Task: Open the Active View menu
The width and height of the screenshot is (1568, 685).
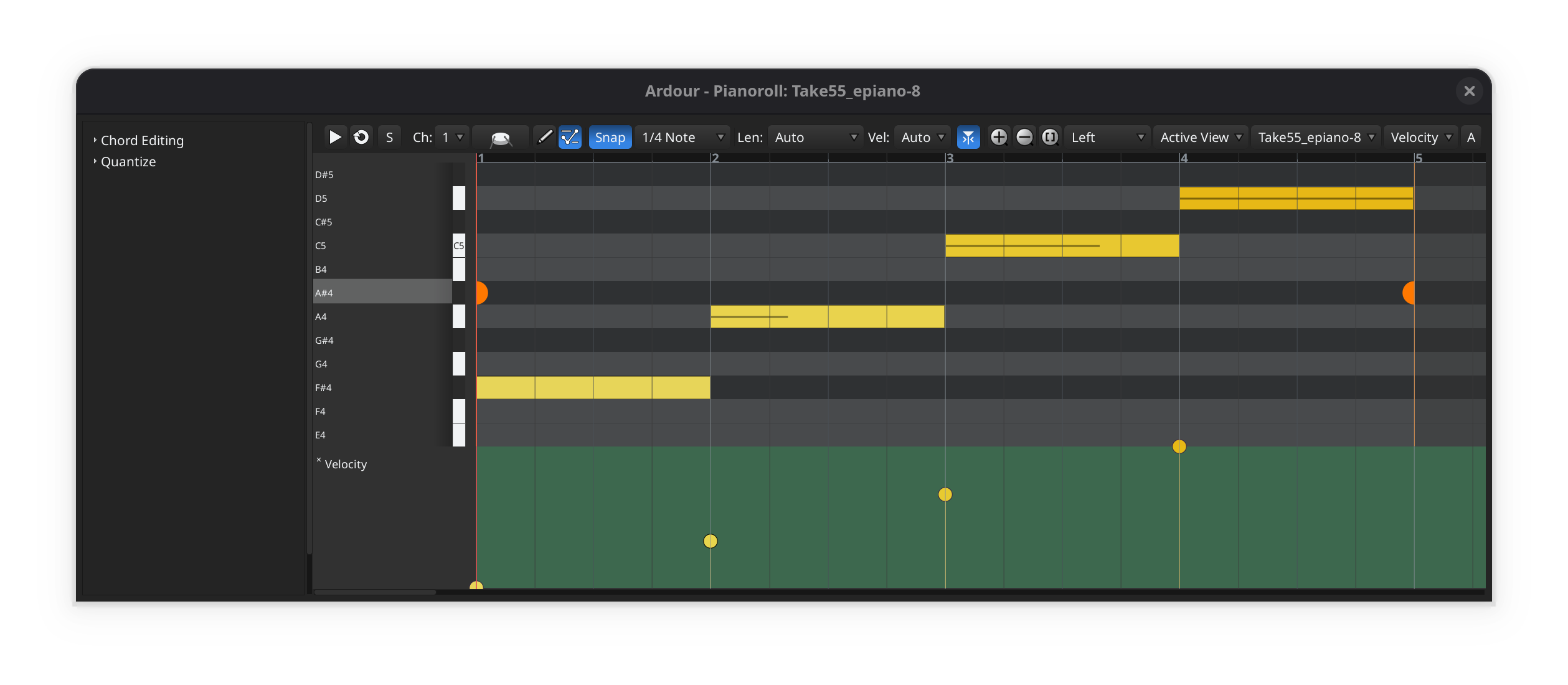Action: tap(1201, 138)
